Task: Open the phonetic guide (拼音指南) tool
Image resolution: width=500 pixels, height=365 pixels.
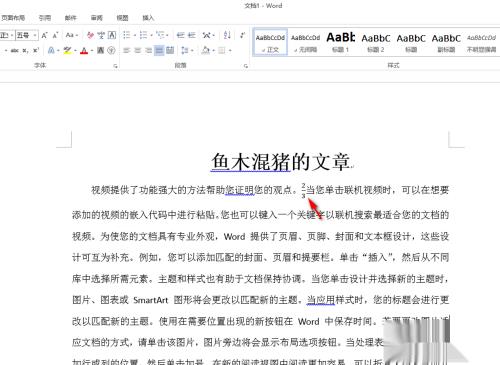Action: [101, 35]
